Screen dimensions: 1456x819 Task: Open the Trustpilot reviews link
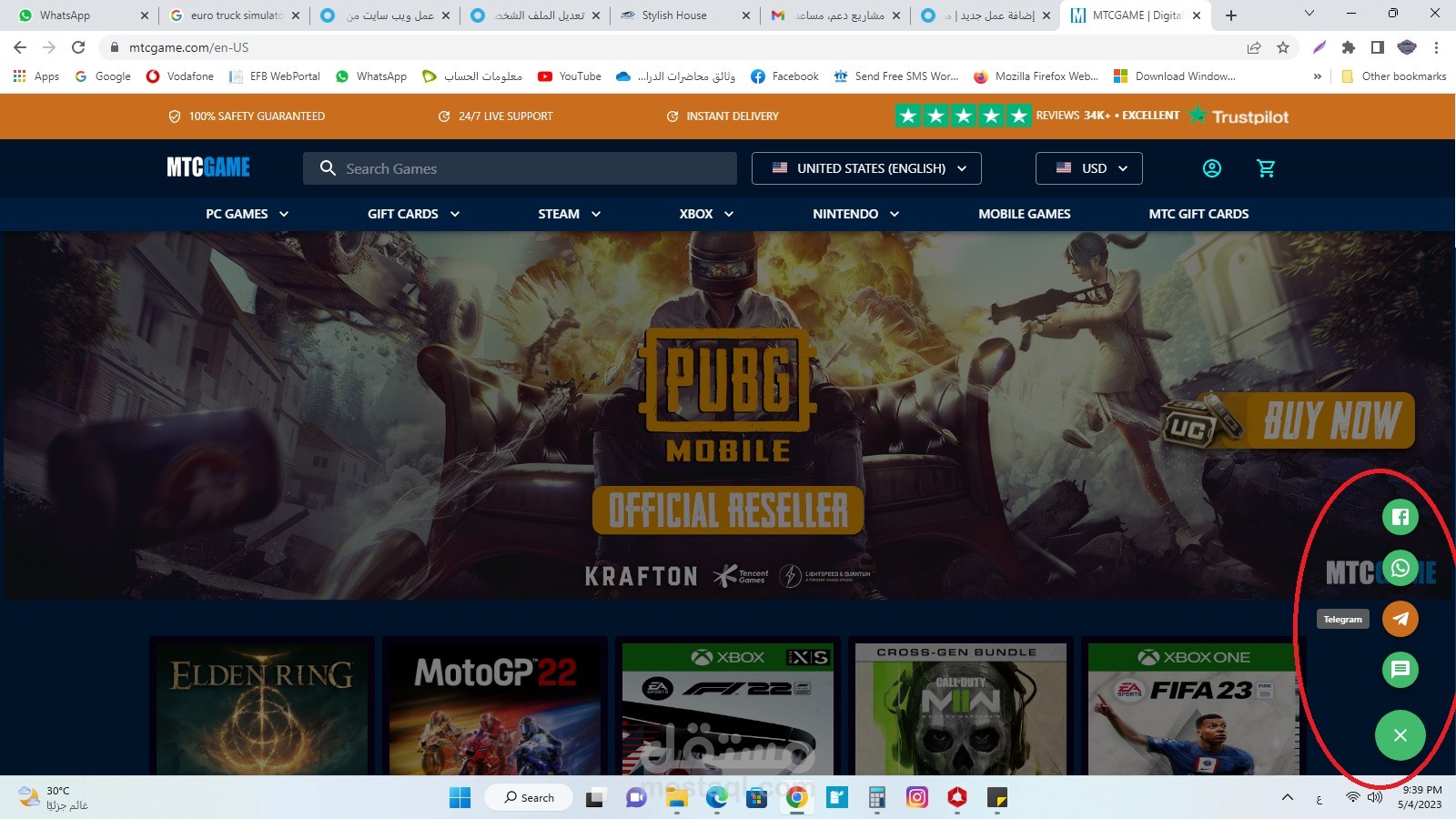tap(1239, 116)
